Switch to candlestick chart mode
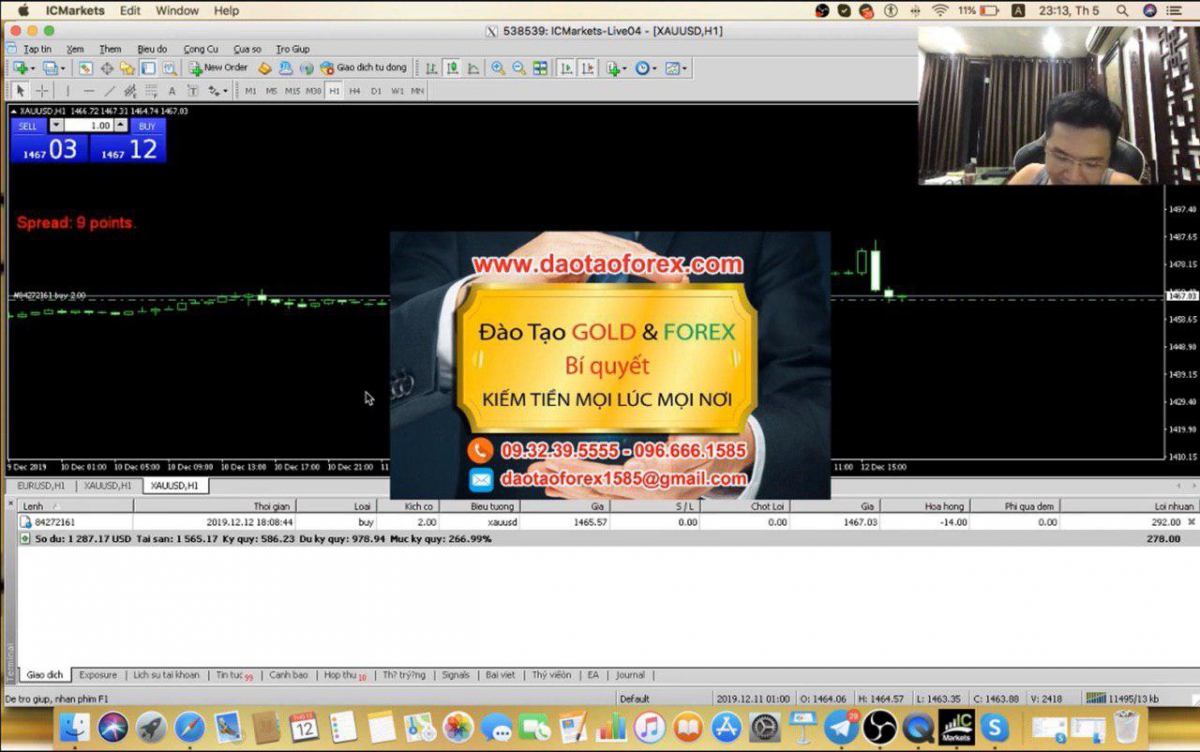 [452, 68]
